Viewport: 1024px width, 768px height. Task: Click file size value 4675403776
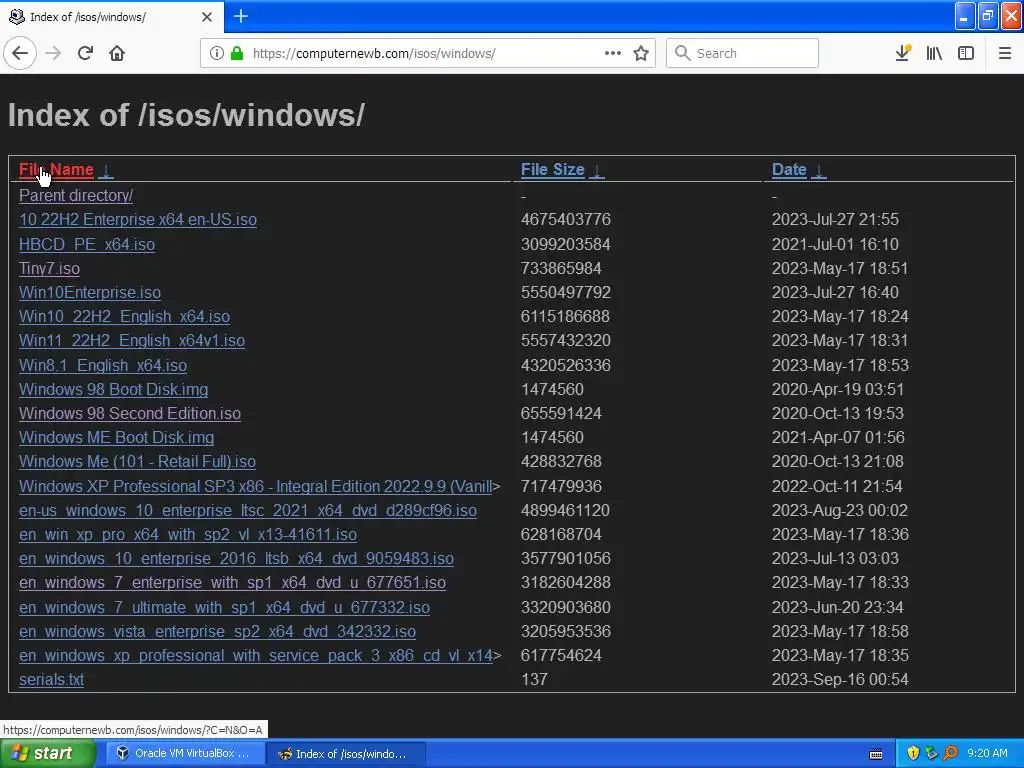(566, 219)
